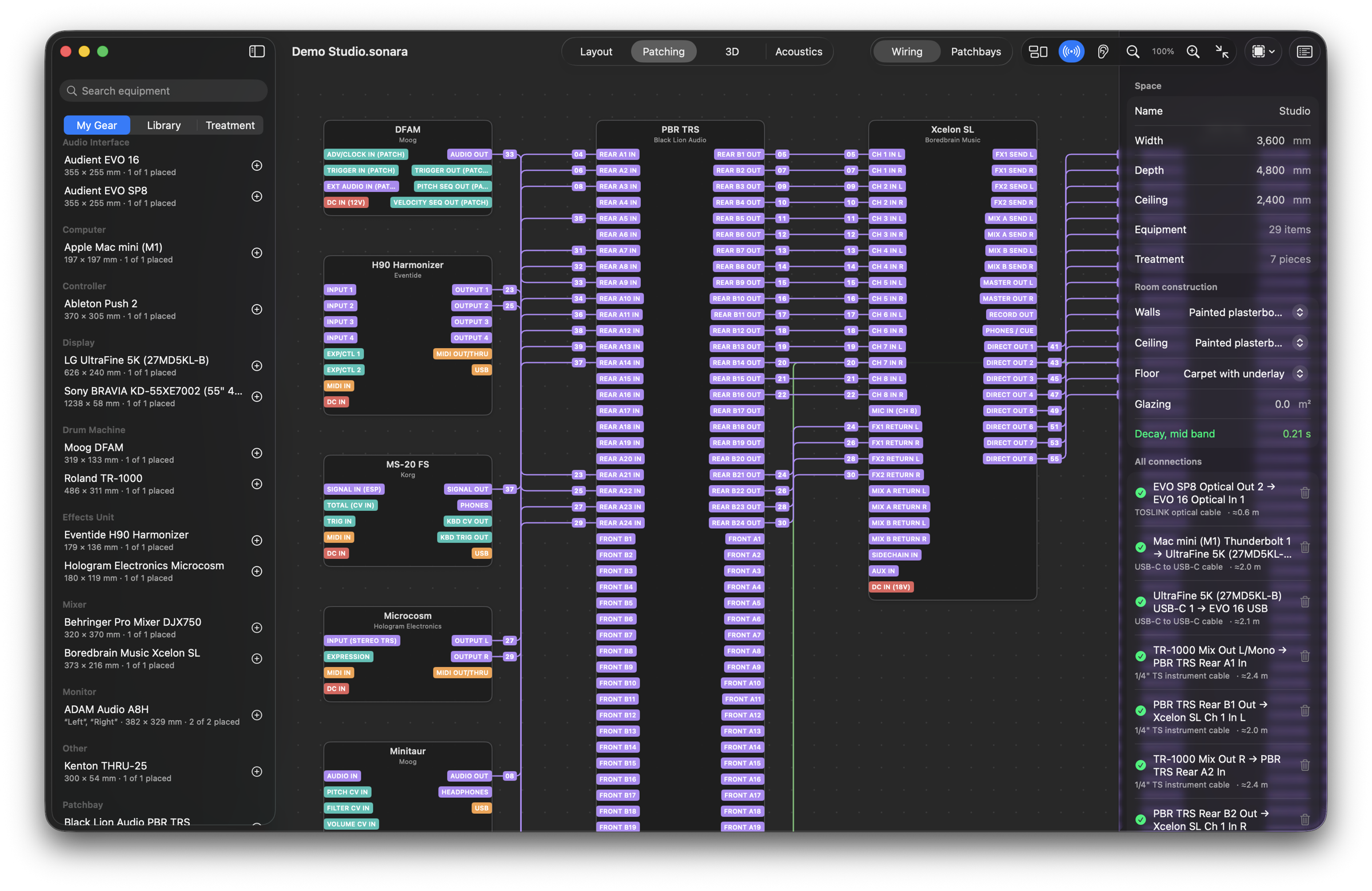Viewport: 1372px width, 891px height.
Task: Add Behringer Pro Mixer DJX750 with plus icon
Action: [x=257, y=628]
